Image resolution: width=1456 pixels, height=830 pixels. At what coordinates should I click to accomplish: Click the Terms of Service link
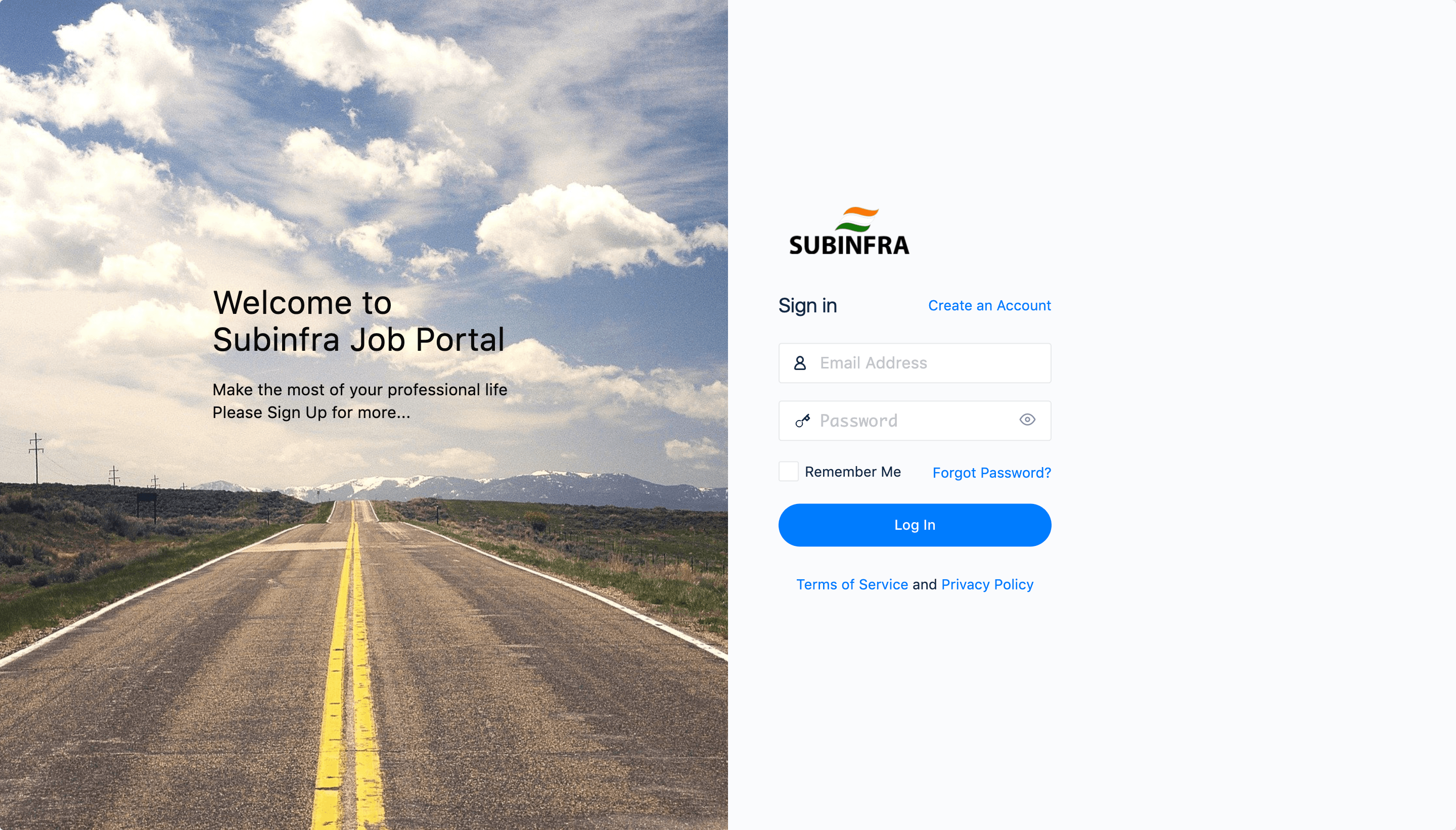click(x=851, y=584)
